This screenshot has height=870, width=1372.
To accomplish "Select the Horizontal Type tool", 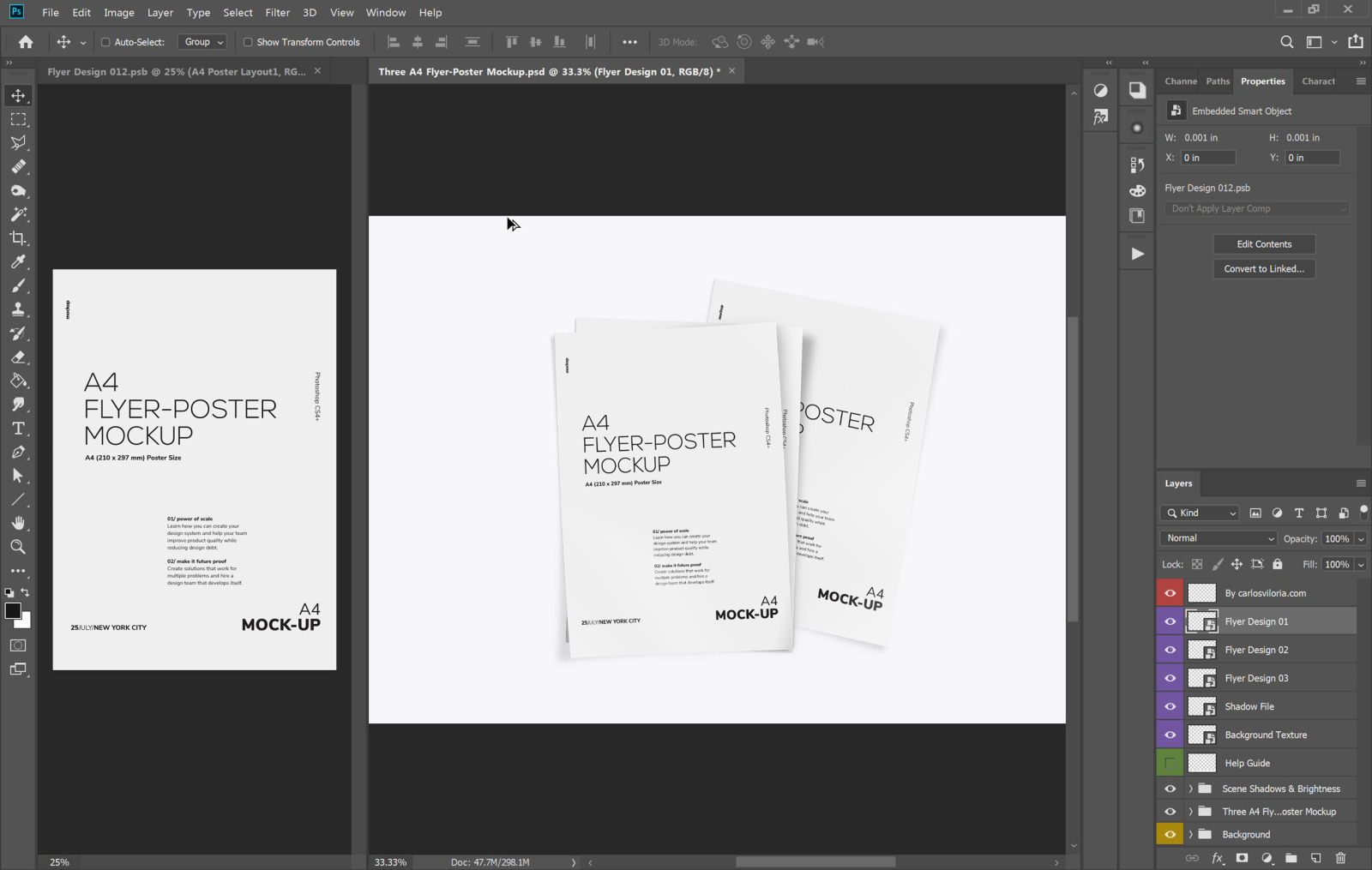I will [18, 429].
